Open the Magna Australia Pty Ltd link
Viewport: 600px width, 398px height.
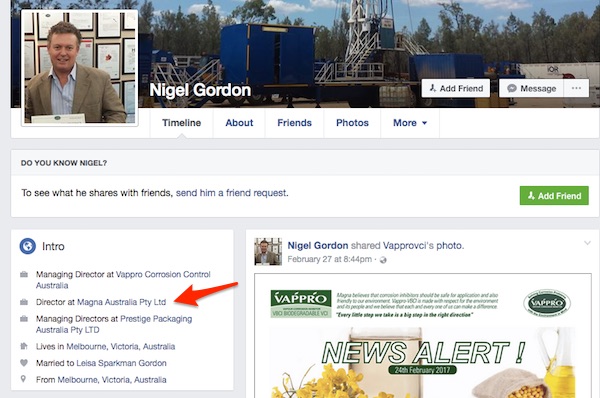coord(122,302)
